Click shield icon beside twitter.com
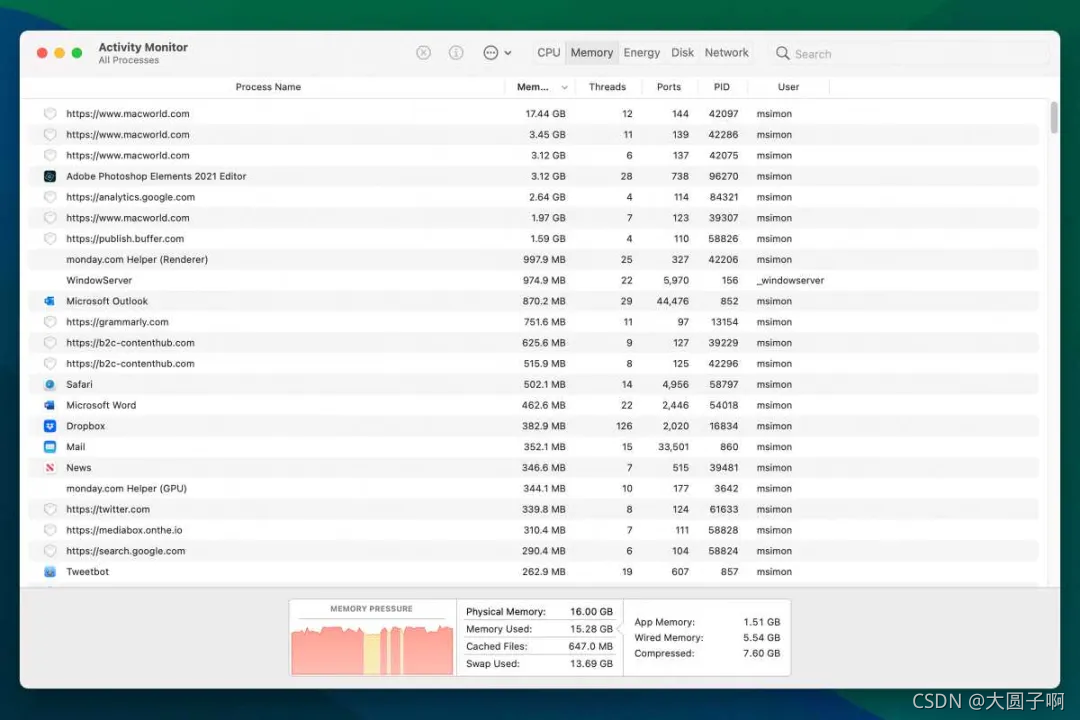 tap(50, 509)
